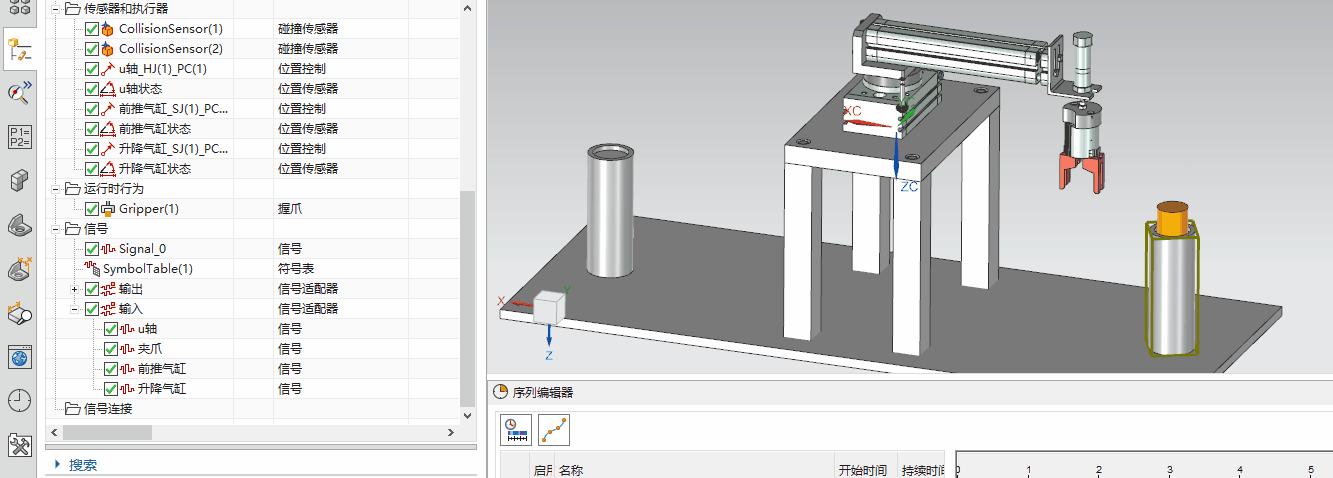Open the History clock sidebar icon
The image size is (1333, 478).
(x=19, y=400)
